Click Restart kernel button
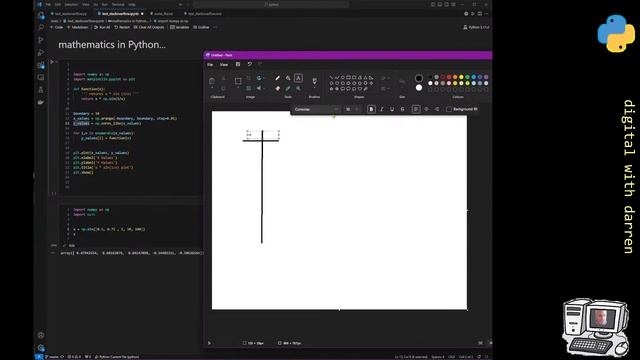This screenshot has width=640, height=360. click(122, 27)
